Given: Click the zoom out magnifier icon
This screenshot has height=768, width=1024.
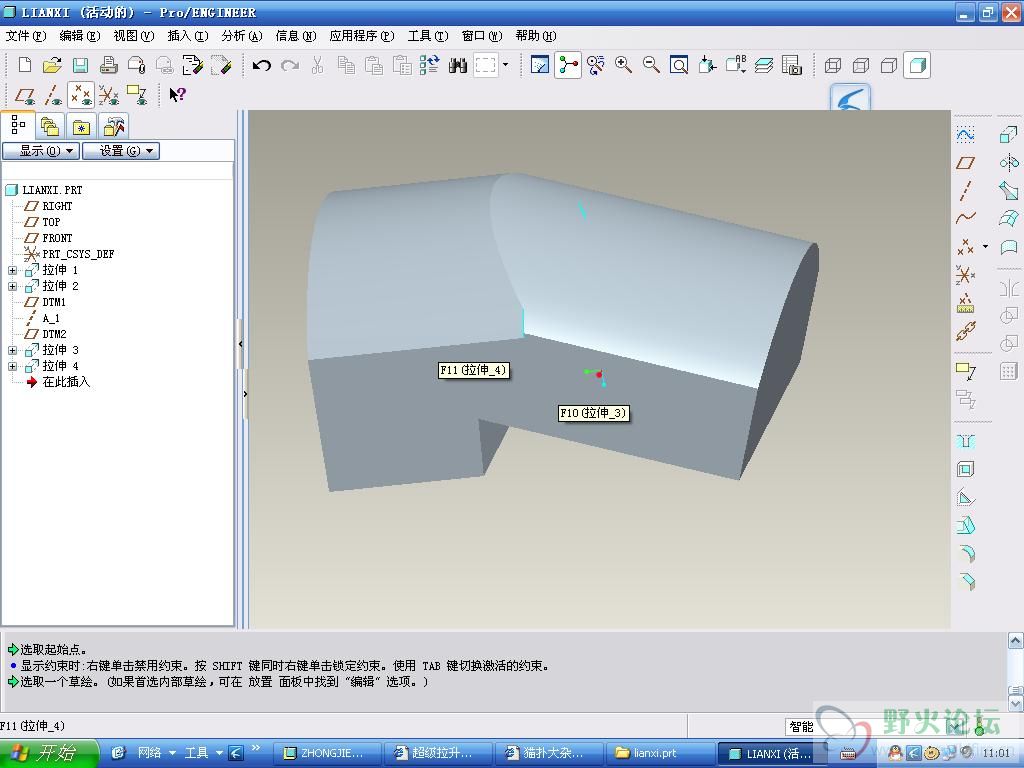Looking at the screenshot, I should pyautogui.click(x=651, y=65).
